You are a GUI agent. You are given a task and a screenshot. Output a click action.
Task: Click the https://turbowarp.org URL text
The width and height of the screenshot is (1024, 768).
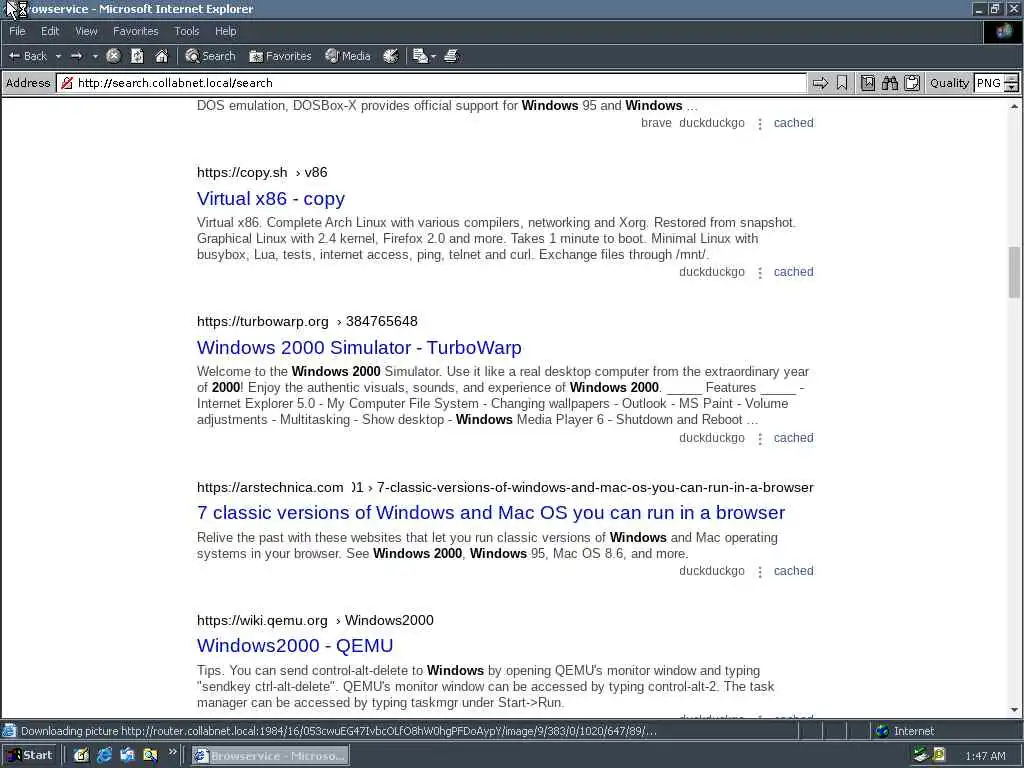263,321
